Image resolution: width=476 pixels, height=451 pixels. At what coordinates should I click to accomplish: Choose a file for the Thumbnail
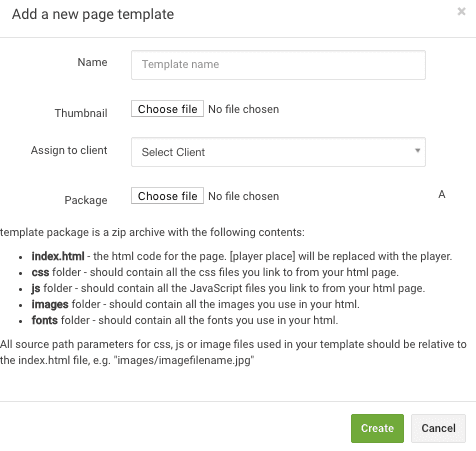pyautogui.click(x=167, y=109)
